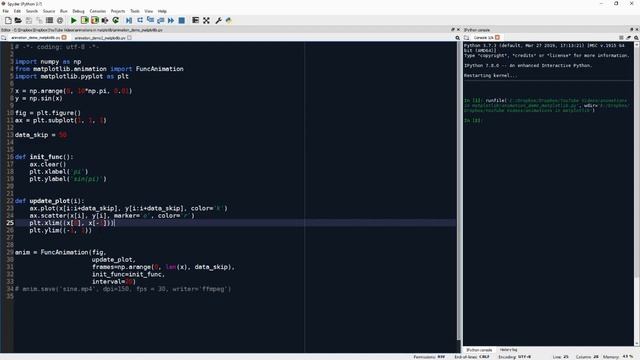Toggle fullscreen mode icon

pos(206,20)
